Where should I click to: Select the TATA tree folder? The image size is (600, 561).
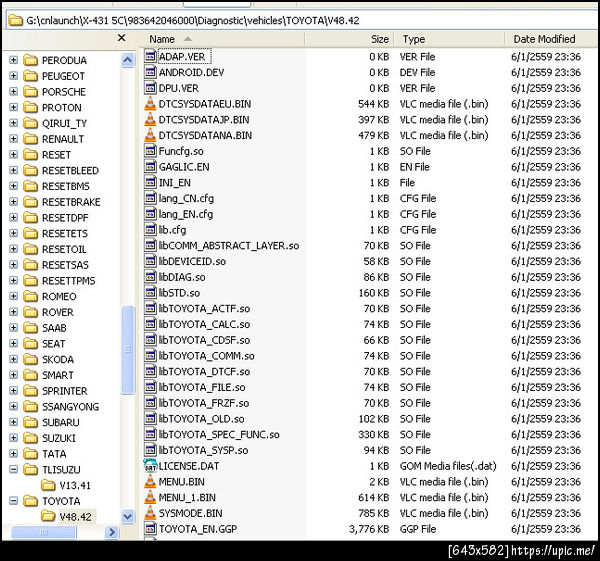(x=54, y=454)
